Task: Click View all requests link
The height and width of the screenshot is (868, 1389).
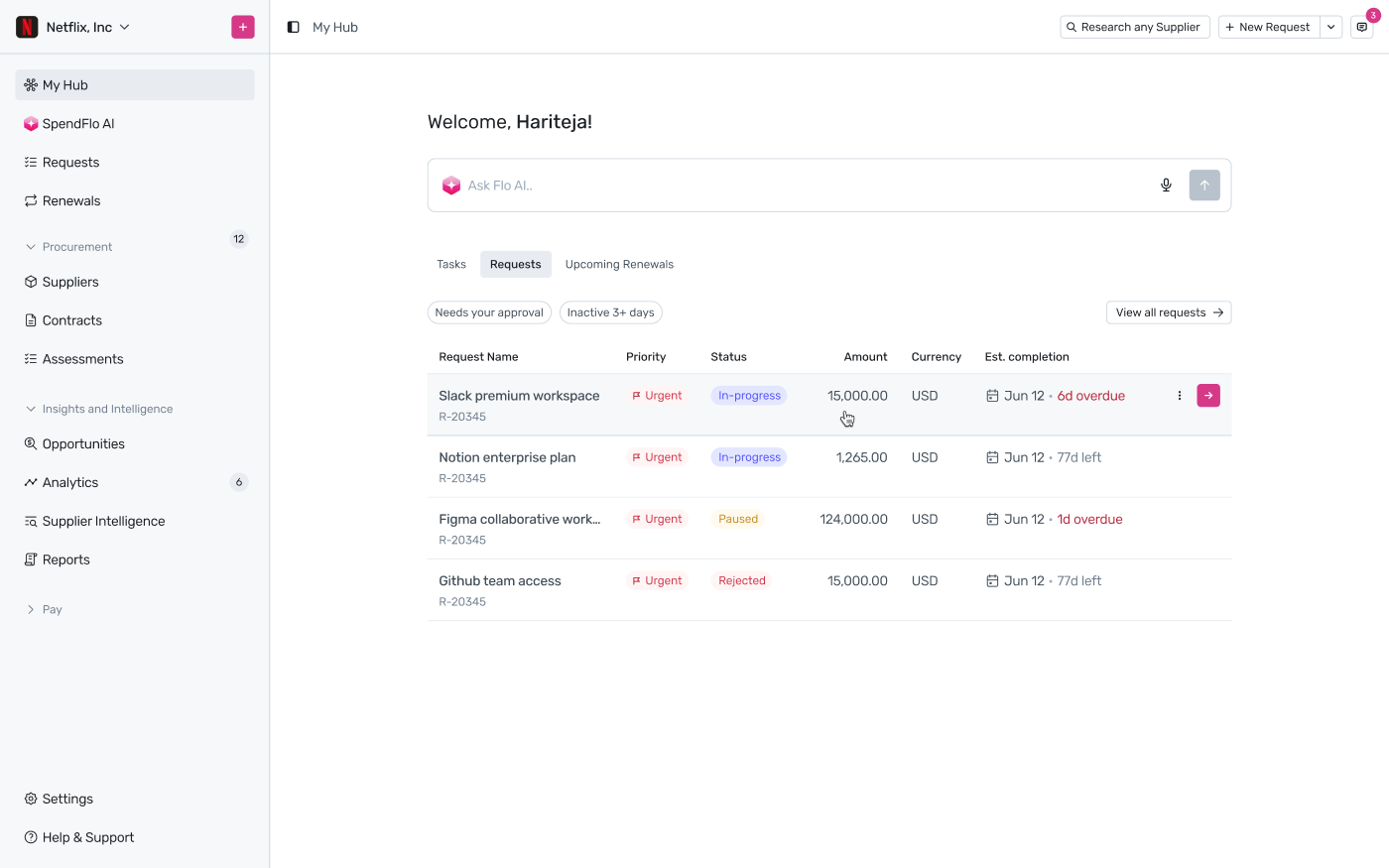Action: 1169,312
